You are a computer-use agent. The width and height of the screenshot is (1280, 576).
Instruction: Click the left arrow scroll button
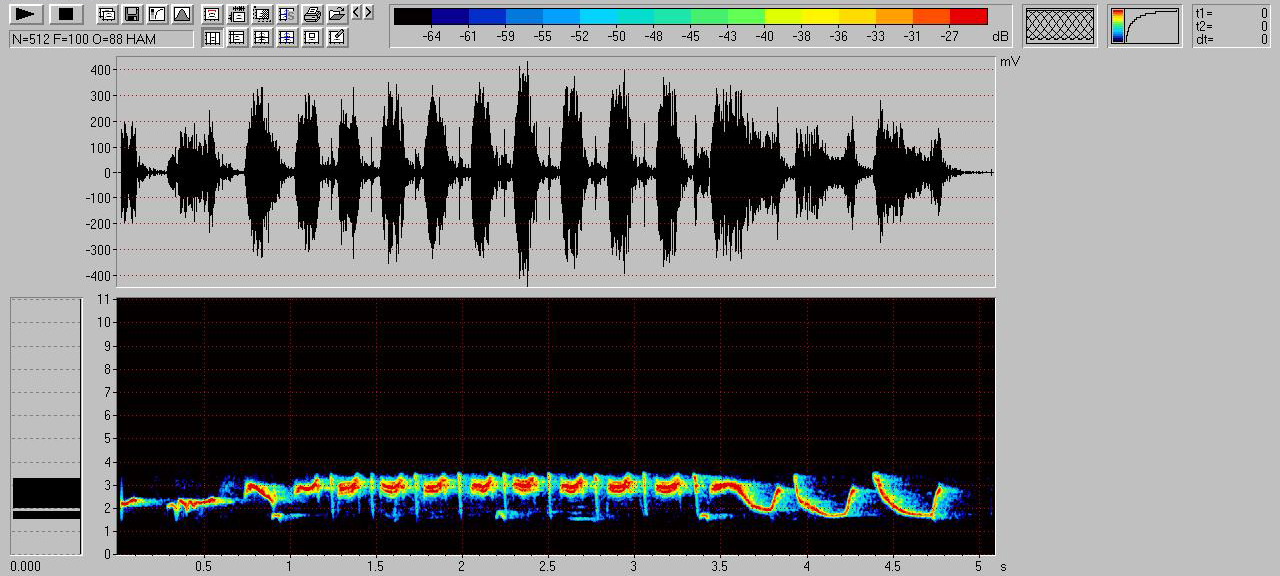click(x=356, y=13)
